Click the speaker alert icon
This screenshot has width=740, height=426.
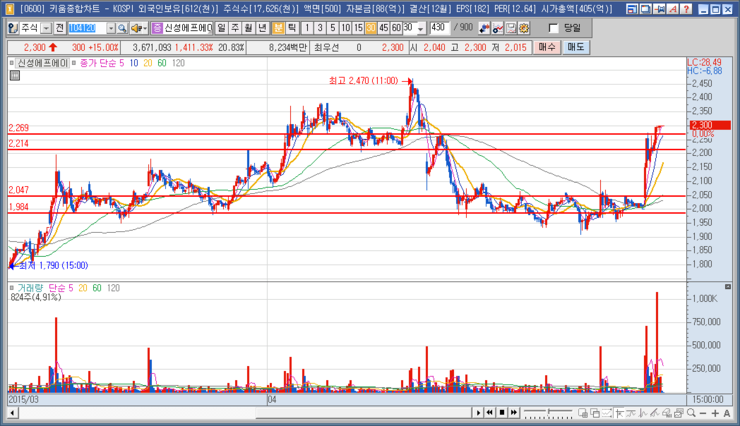pyautogui.click(x=136, y=28)
